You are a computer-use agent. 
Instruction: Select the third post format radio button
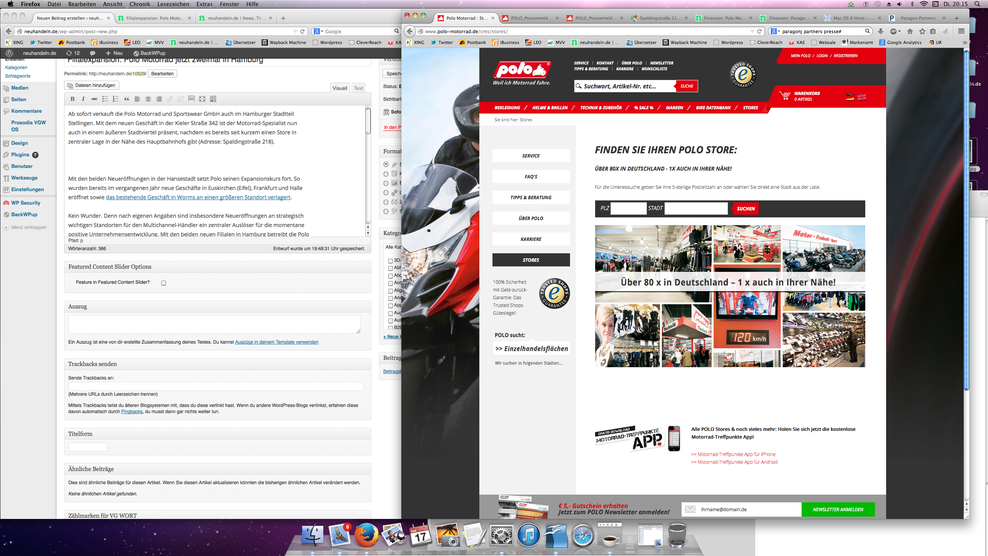click(x=386, y=183)
